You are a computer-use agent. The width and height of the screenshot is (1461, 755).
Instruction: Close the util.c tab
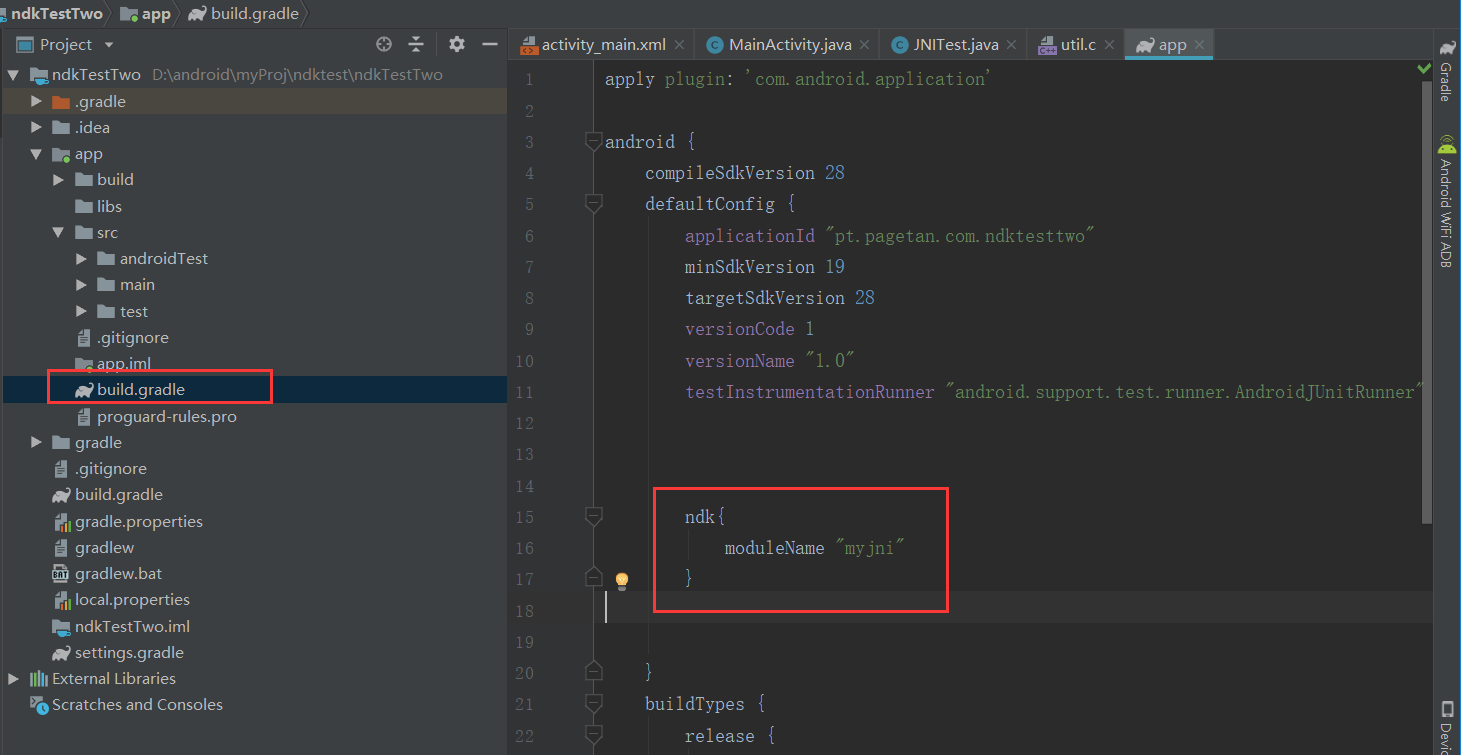pyautogui.click(x=1110, y=45)
